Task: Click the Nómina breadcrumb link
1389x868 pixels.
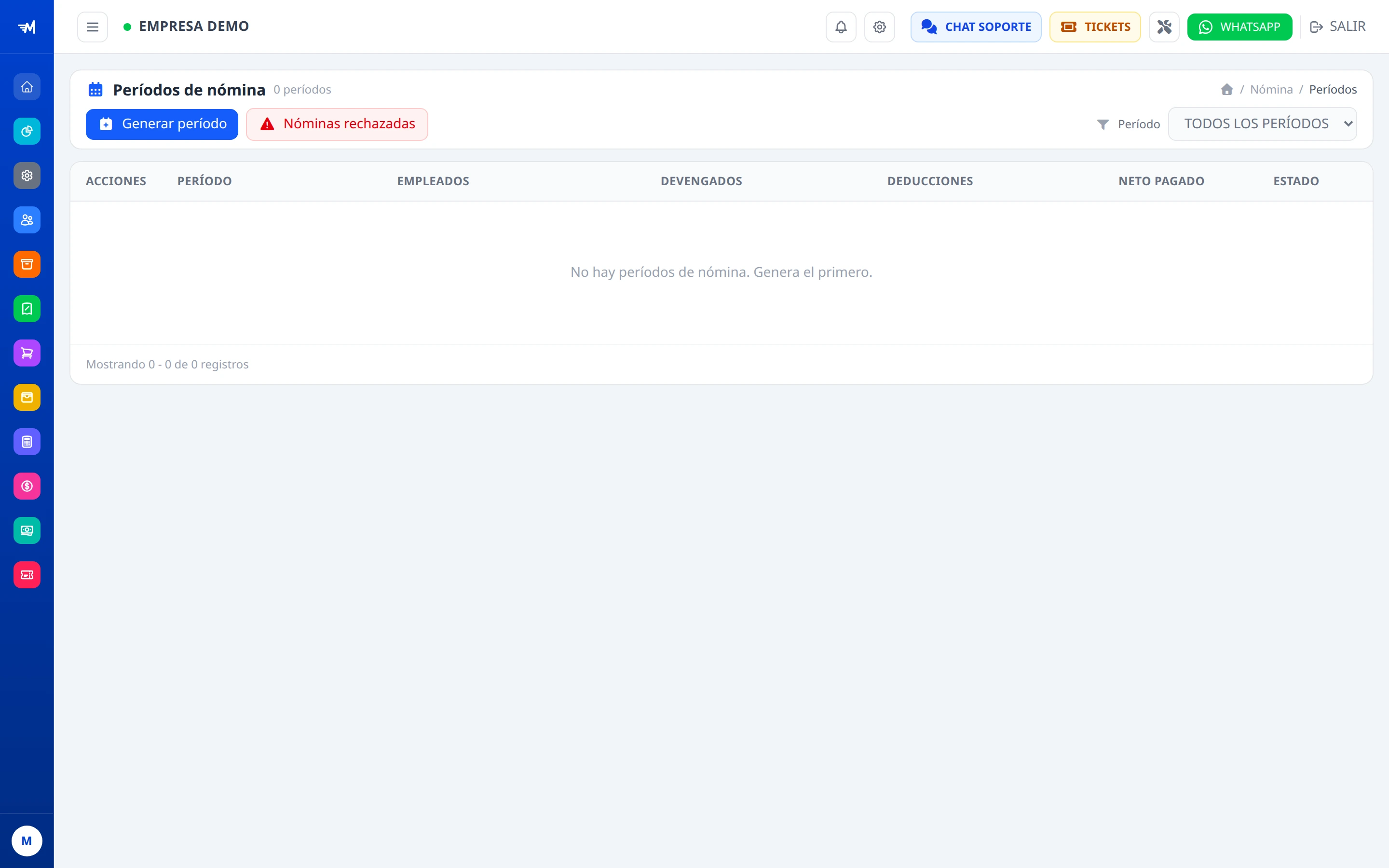Action: (x=1271, y=90)
